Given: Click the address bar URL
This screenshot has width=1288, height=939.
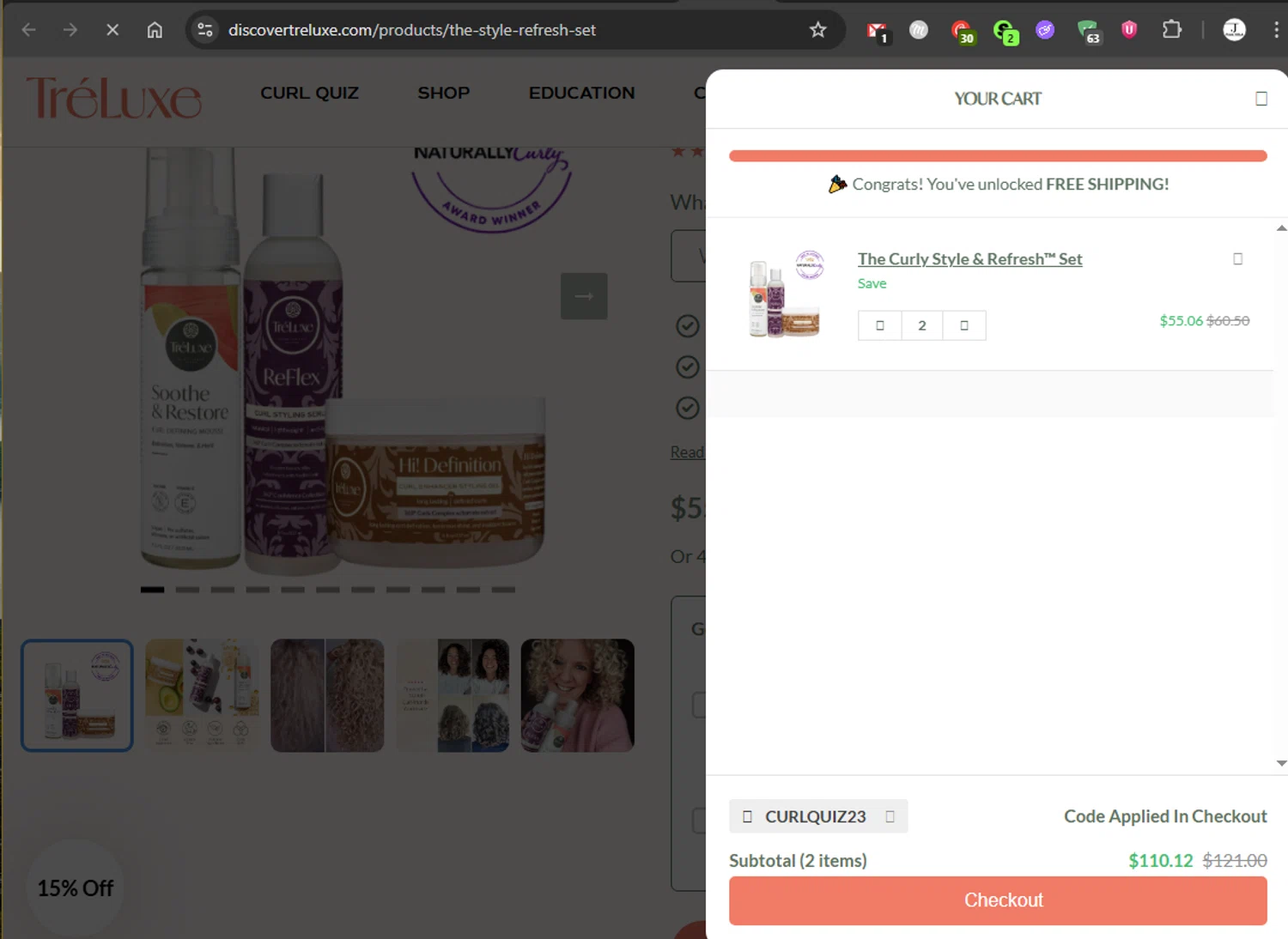Looking at the screenshot, I should [412, 30].
